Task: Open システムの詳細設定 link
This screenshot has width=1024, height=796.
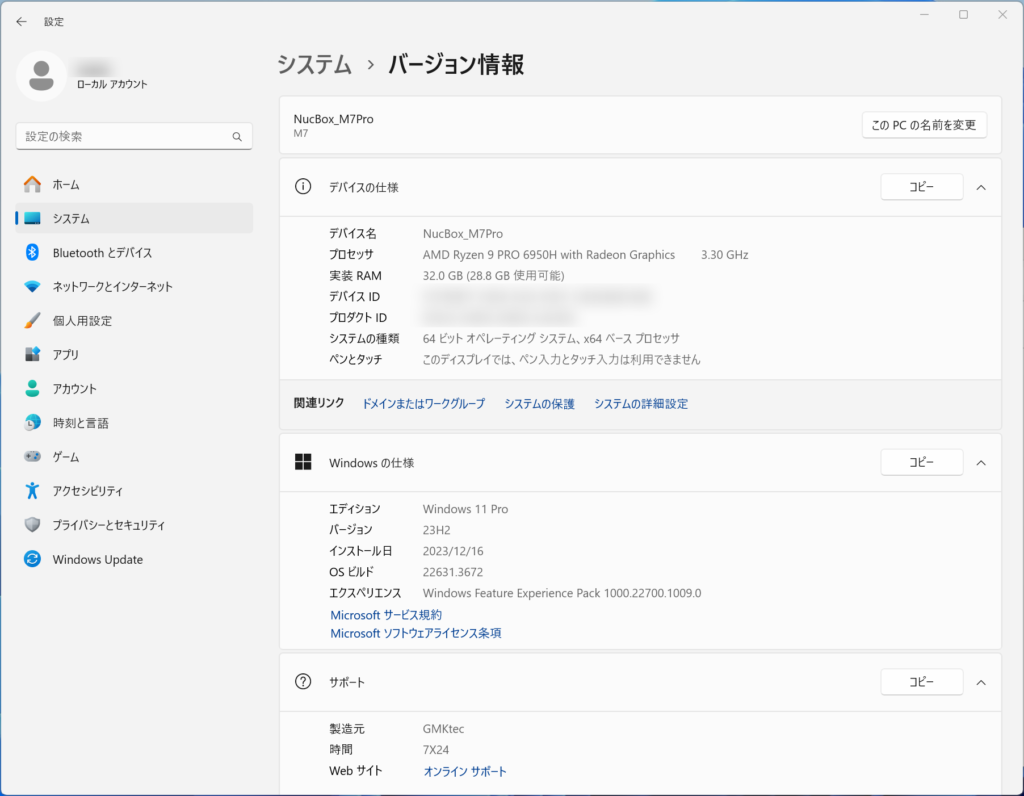Action: point(641,404)
